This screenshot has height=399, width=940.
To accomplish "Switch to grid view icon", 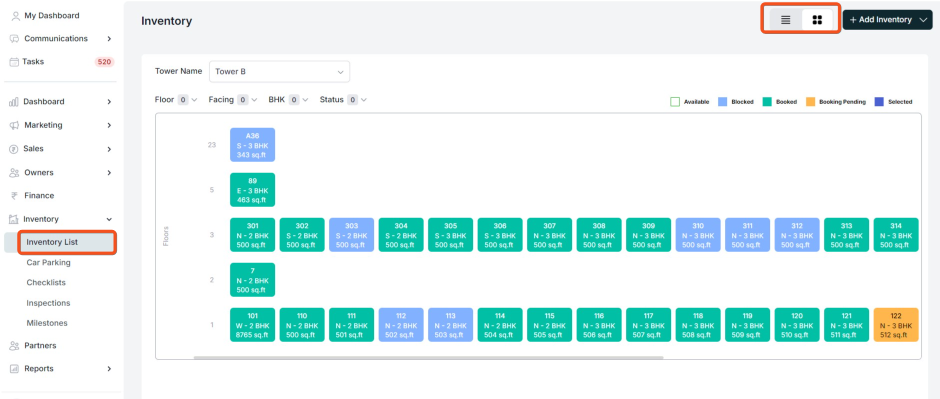I will (817, 20).
